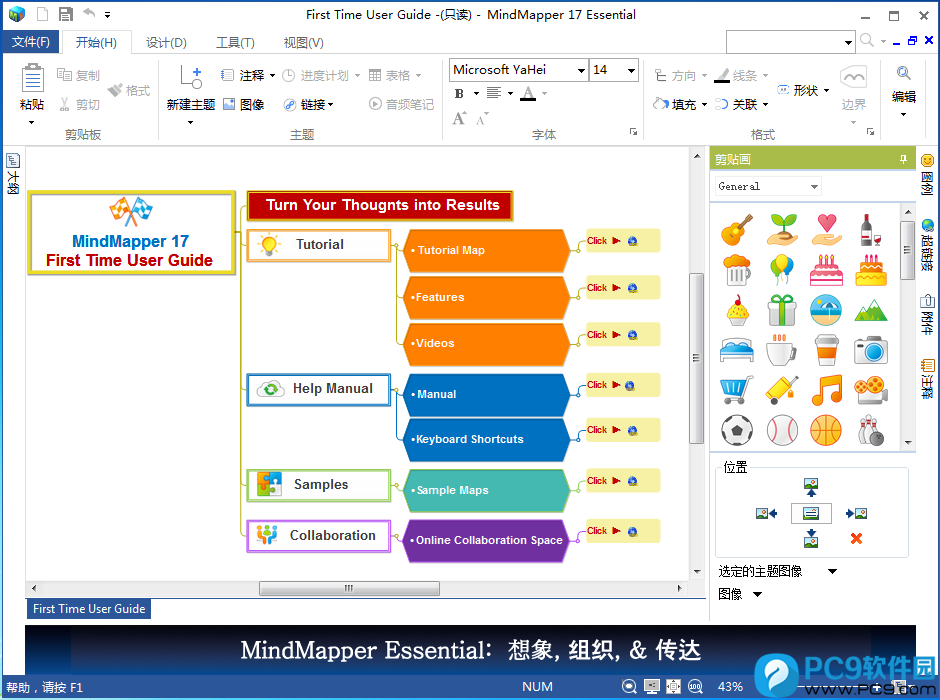Click the 填充 fill bucket color

(x=661, y=104)
